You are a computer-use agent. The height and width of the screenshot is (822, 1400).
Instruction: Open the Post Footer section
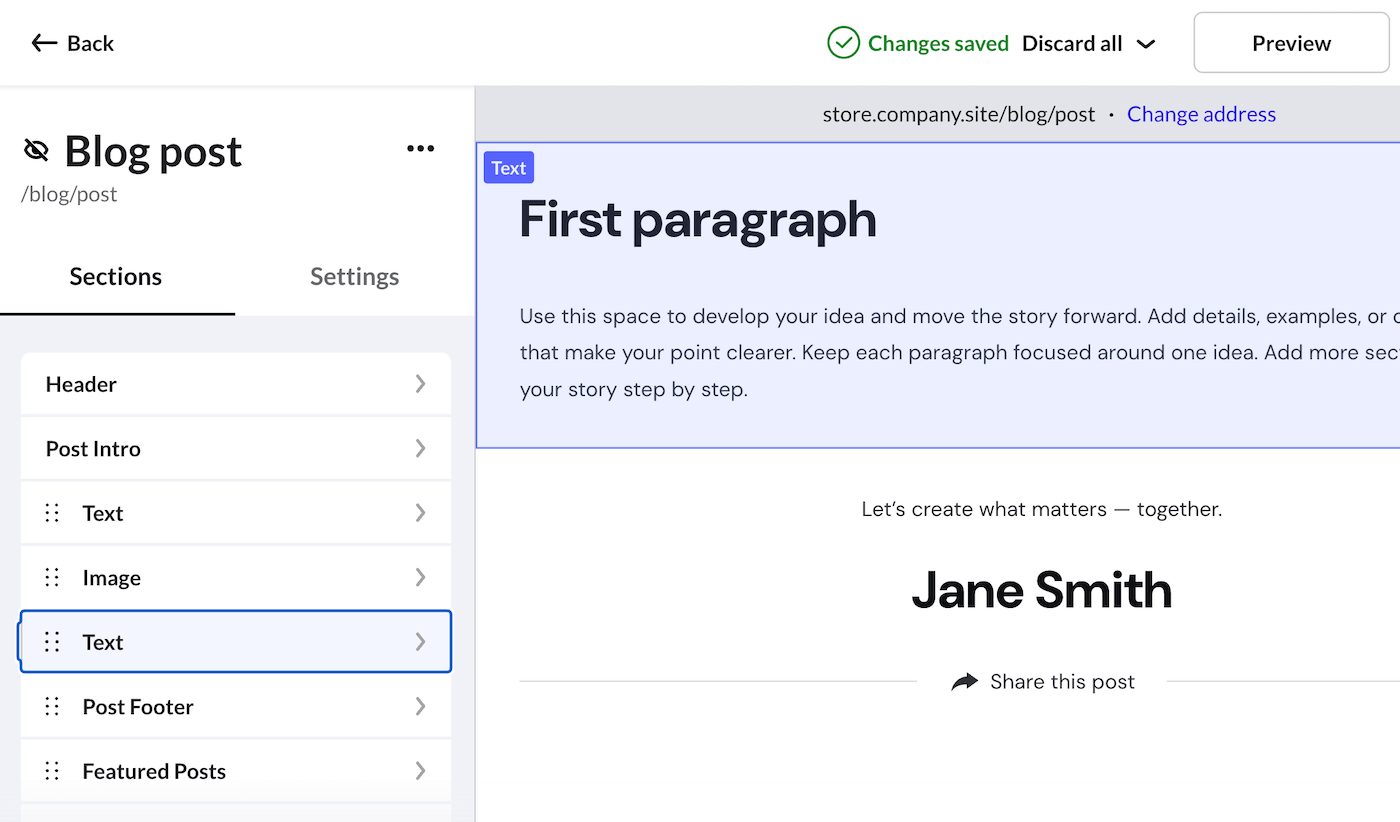coord(236,706)
